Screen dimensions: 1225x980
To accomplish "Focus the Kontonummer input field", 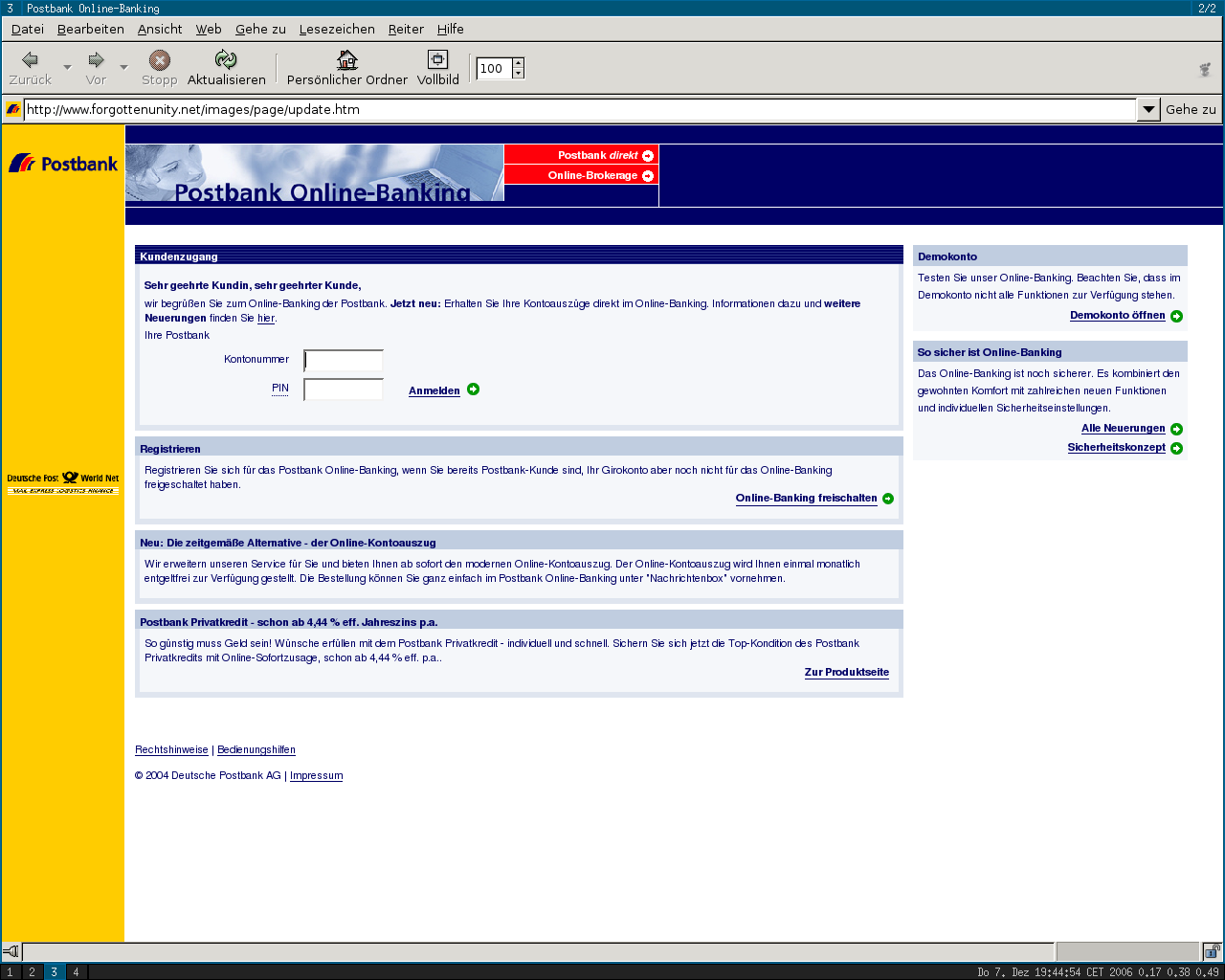I will (344, 361).
